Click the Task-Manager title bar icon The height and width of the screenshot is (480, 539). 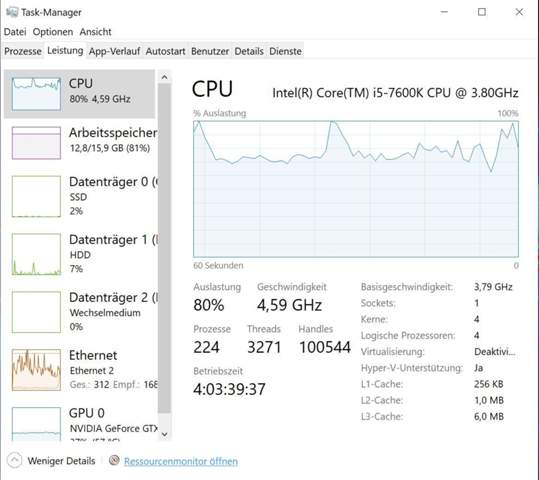click(x=12, y=12)
